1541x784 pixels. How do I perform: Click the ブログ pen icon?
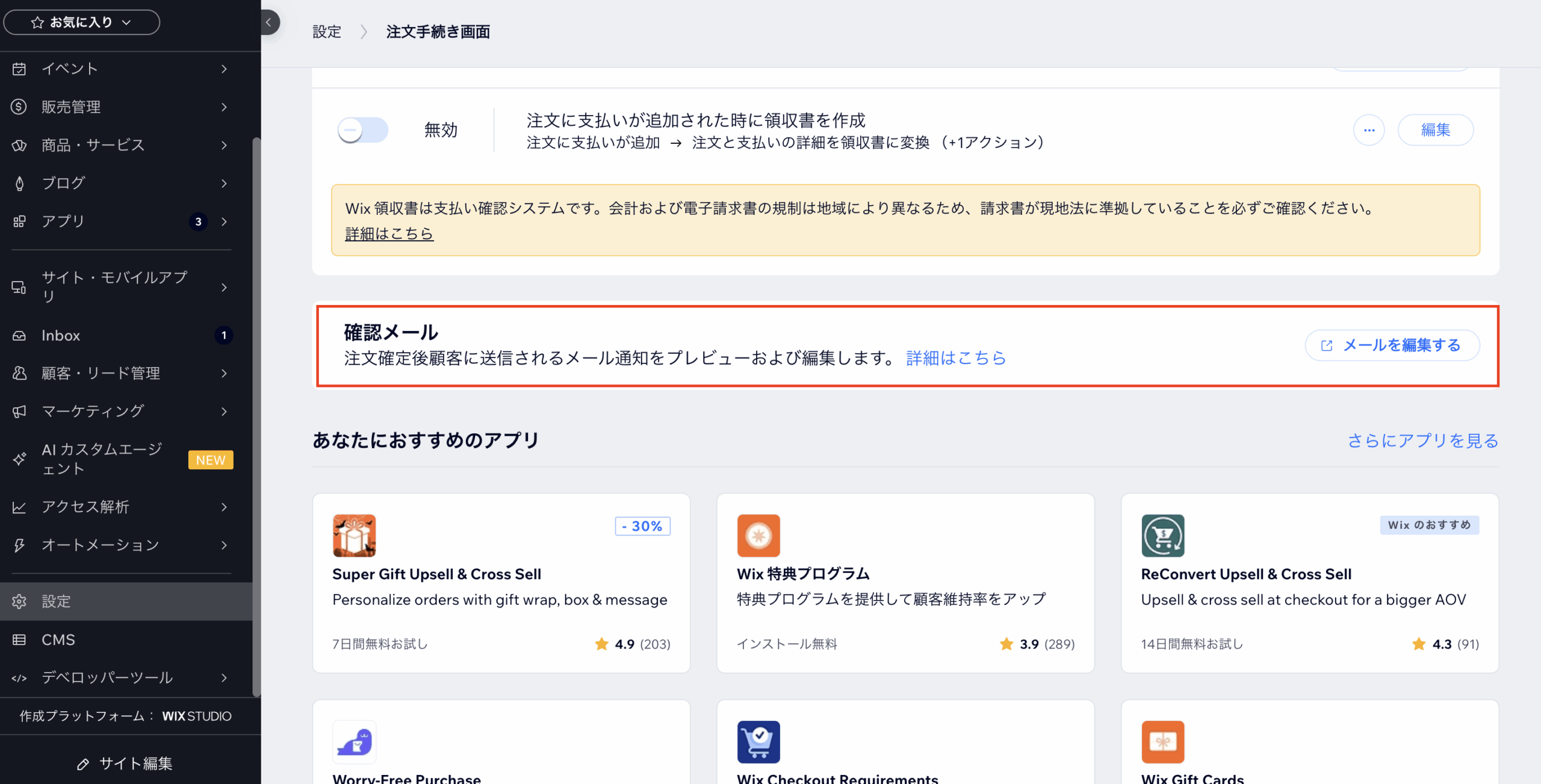coord(19,184)
